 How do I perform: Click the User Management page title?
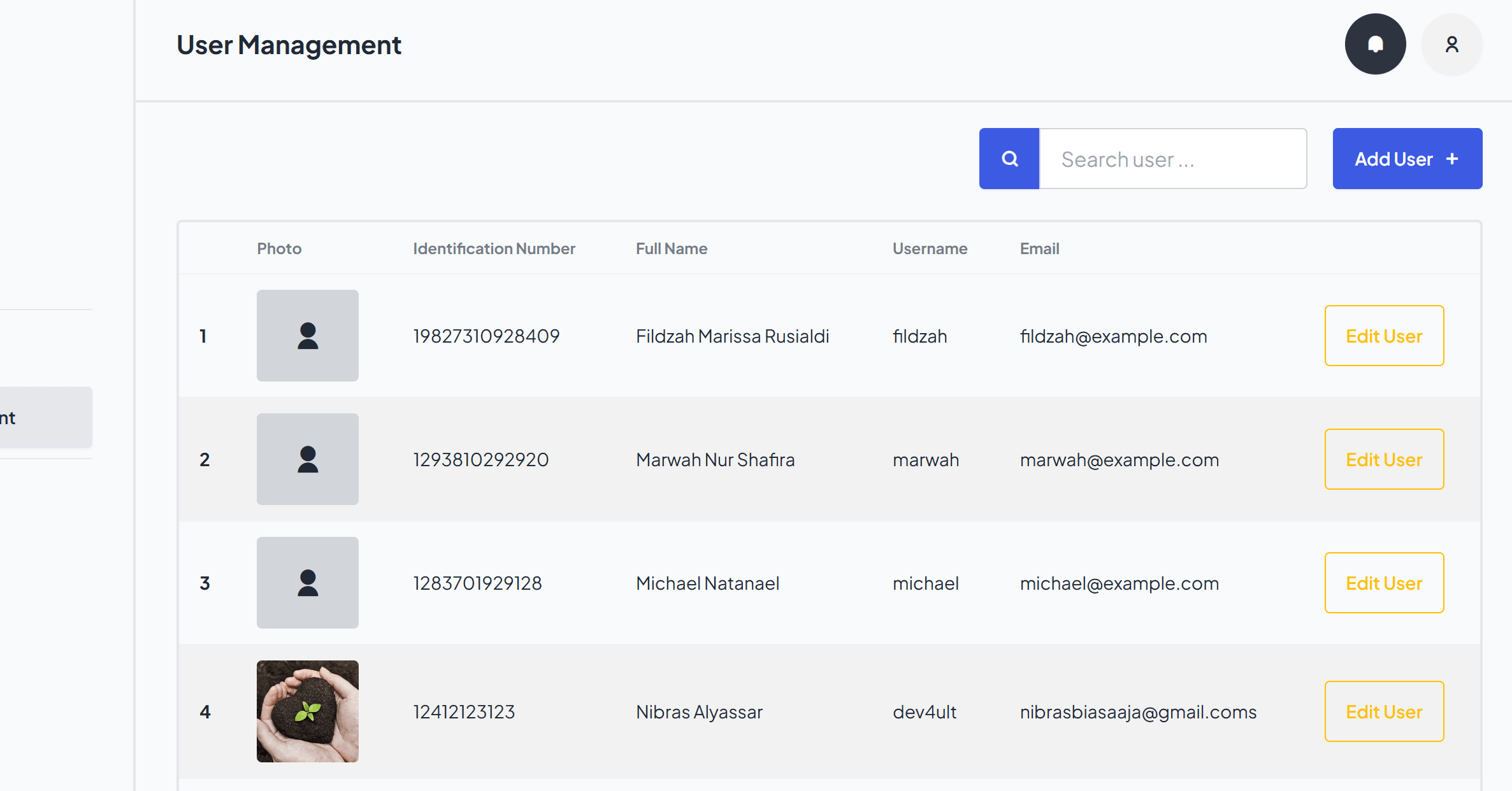(289, 45)
